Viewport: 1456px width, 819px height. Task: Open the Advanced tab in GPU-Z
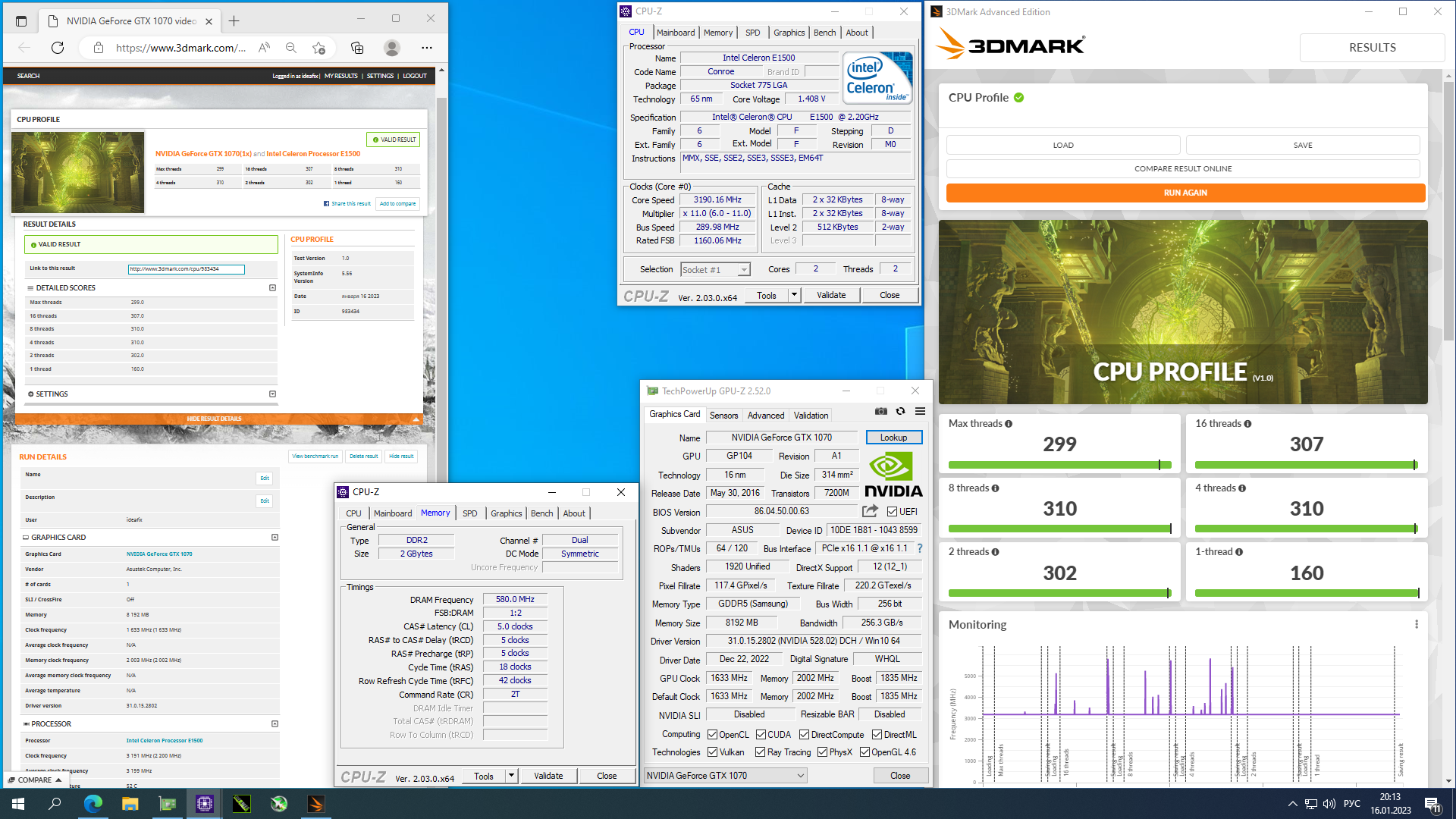pos(766,416)
